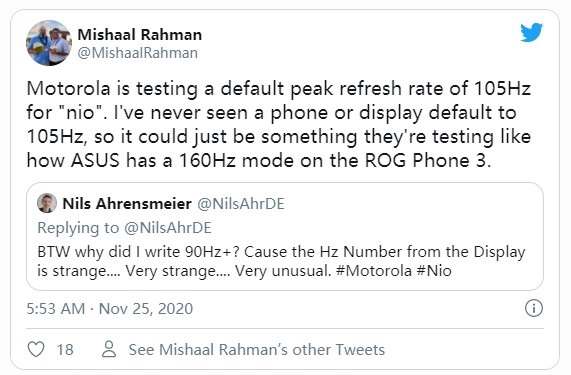This screenshot has width=571, height=375.
Task: Like the tweet with the heart icon
Action: pyautogui.click(x=36, y=349)
